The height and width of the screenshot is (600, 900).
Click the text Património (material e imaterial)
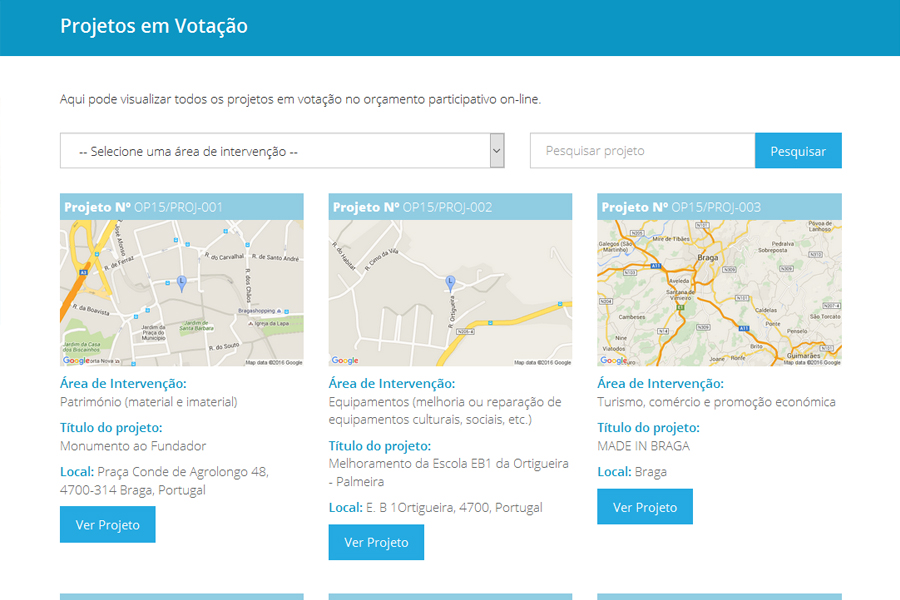click(149, 402)
